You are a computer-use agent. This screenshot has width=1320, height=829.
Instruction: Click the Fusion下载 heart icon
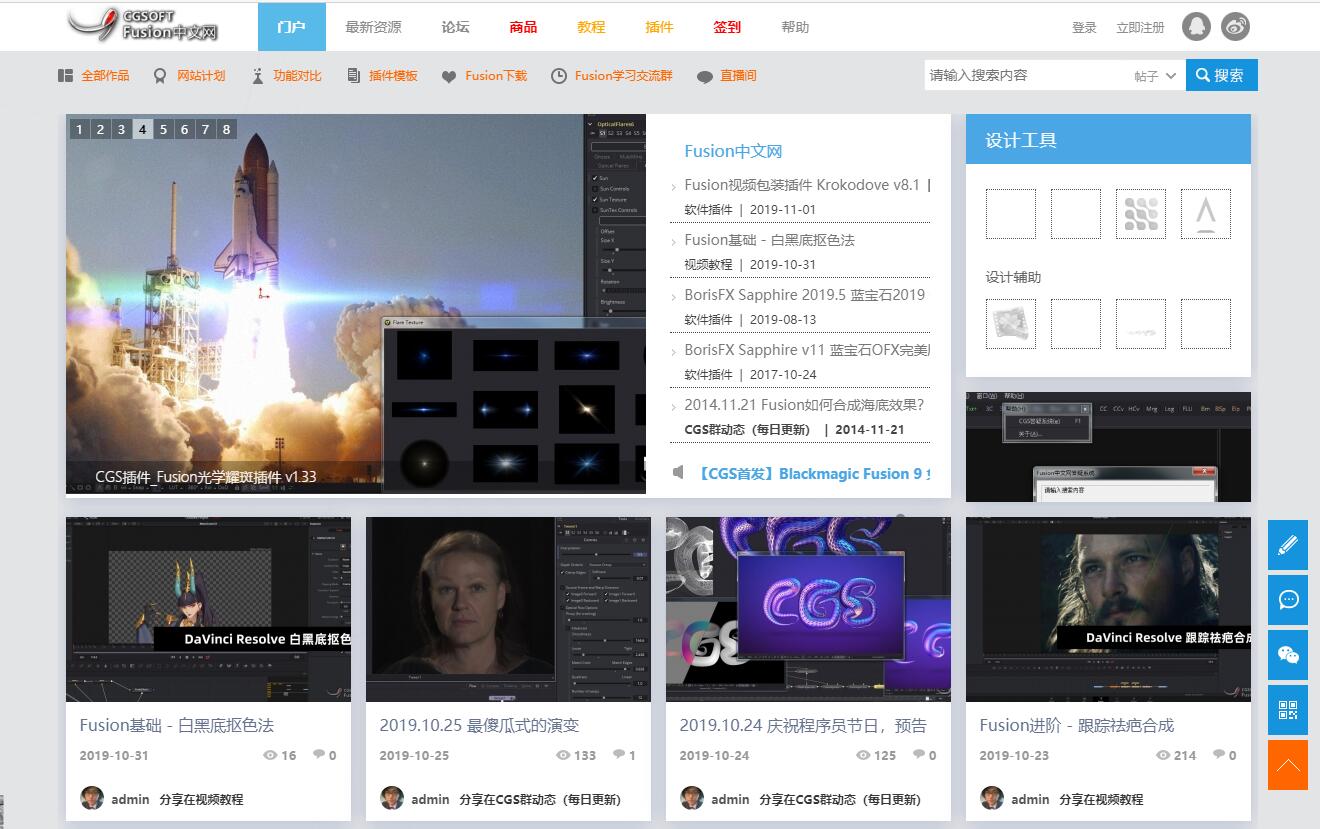(x=449, y=77)
